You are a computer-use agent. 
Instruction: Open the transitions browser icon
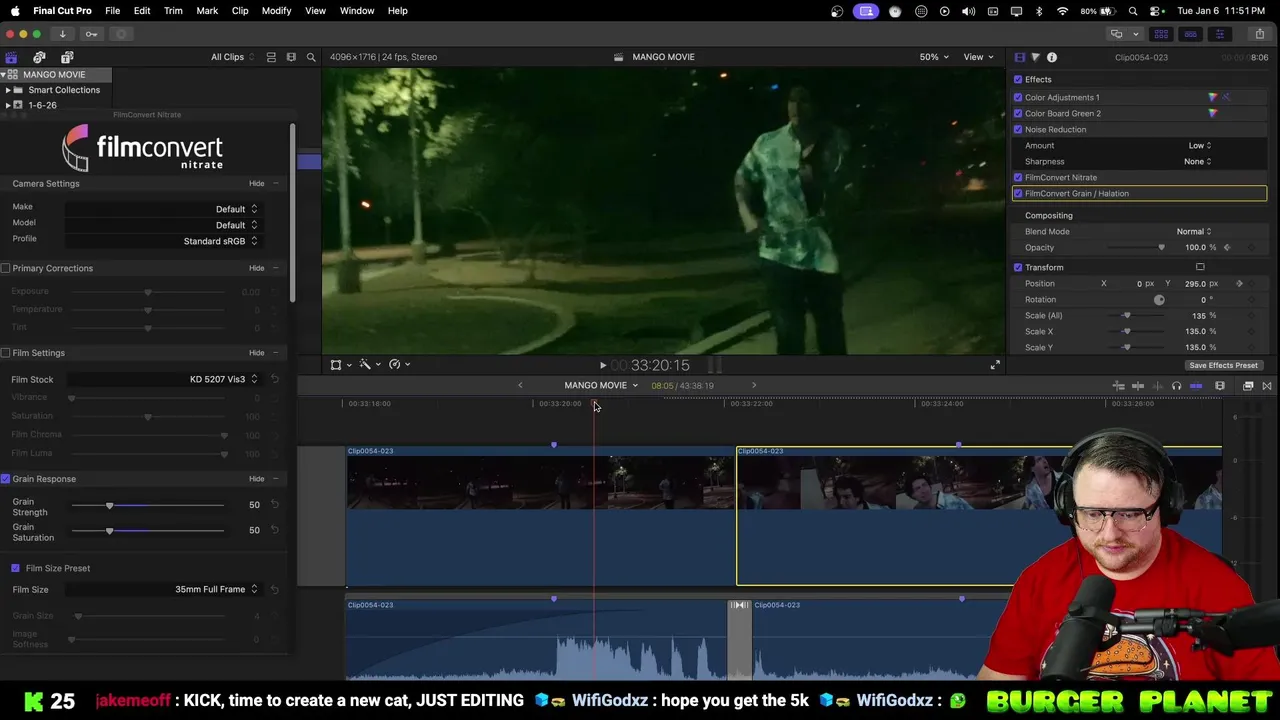[x=1267, y=386]
